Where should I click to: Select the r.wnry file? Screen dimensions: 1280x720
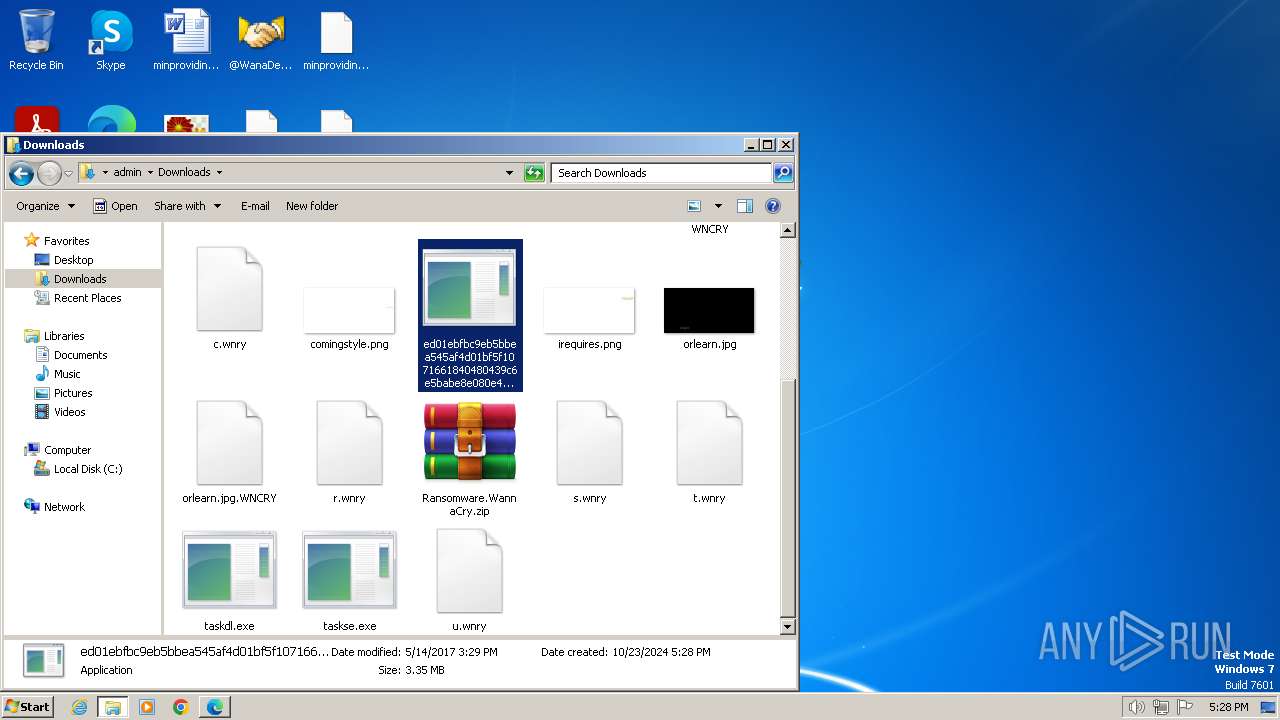click(x=349, y=452)
